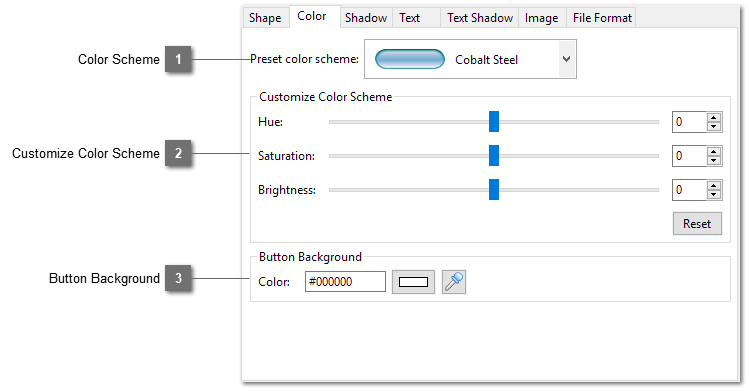This screenshot has width=749, height=391.
Task: Click the Brightness slider handle
Action: tap(494, 190)
